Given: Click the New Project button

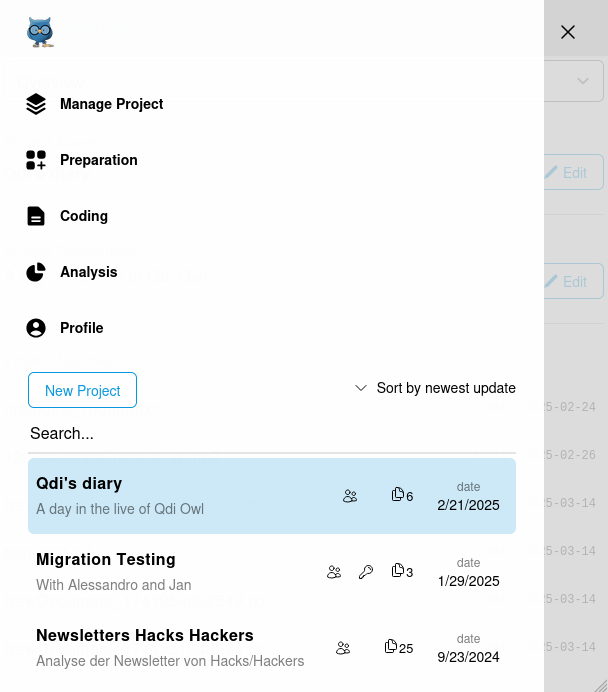Looking at the screenshot, I should click(x=82, y=390).
